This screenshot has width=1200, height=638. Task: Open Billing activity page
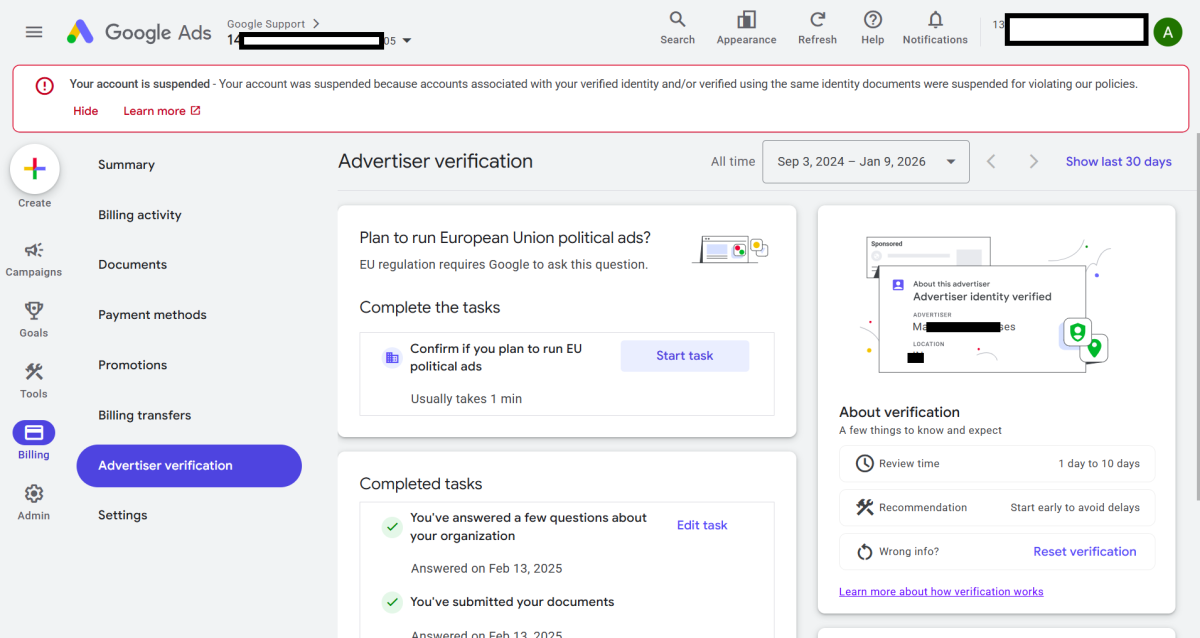pyautogui.click(x=139, y=215)
